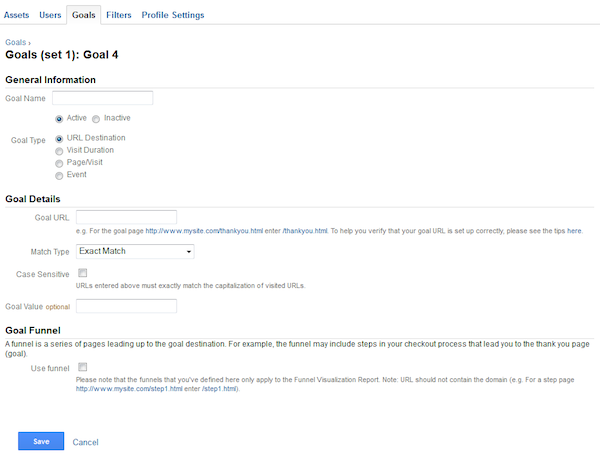600x453 pixels.
Task: Follow the tips 'here' link
Action: (x=574, y=231)
